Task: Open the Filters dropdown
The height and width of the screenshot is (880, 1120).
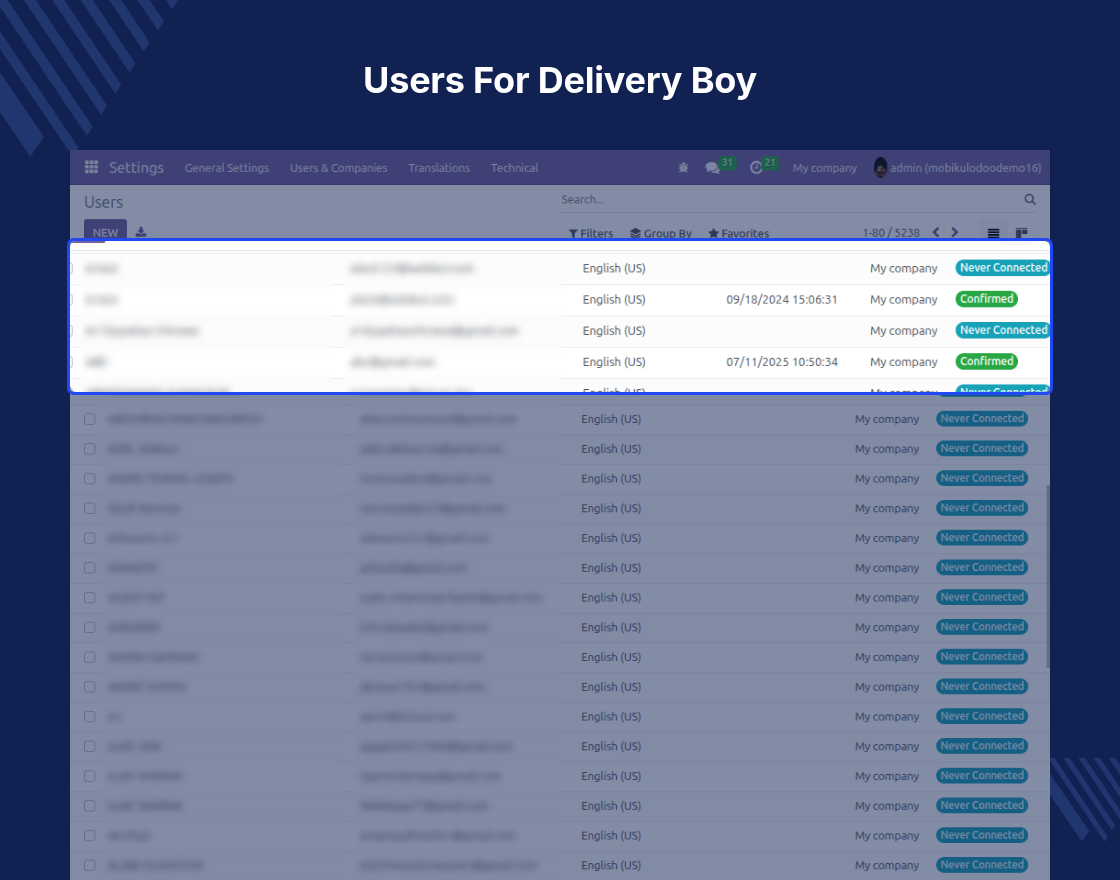Action: click(x=591, y=233)
